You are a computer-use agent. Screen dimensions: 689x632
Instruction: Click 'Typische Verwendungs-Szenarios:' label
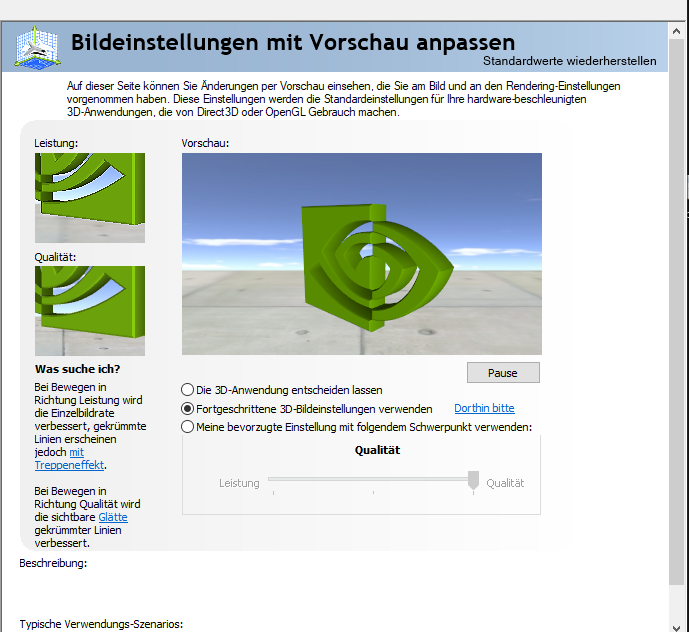pyautogui.click(x=101, y=624)
